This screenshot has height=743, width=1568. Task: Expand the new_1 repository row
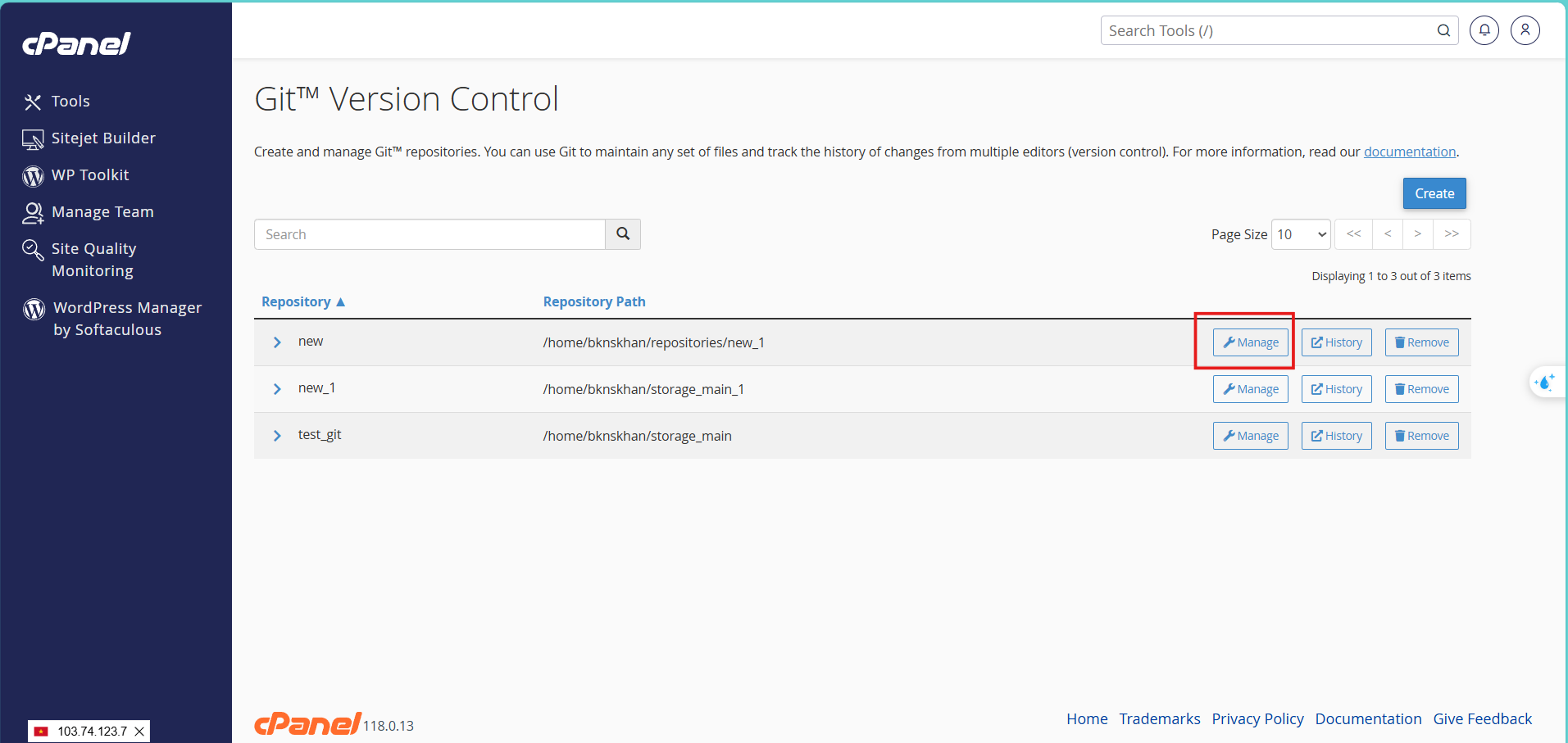pyautogui.click(x=277, y=389)
